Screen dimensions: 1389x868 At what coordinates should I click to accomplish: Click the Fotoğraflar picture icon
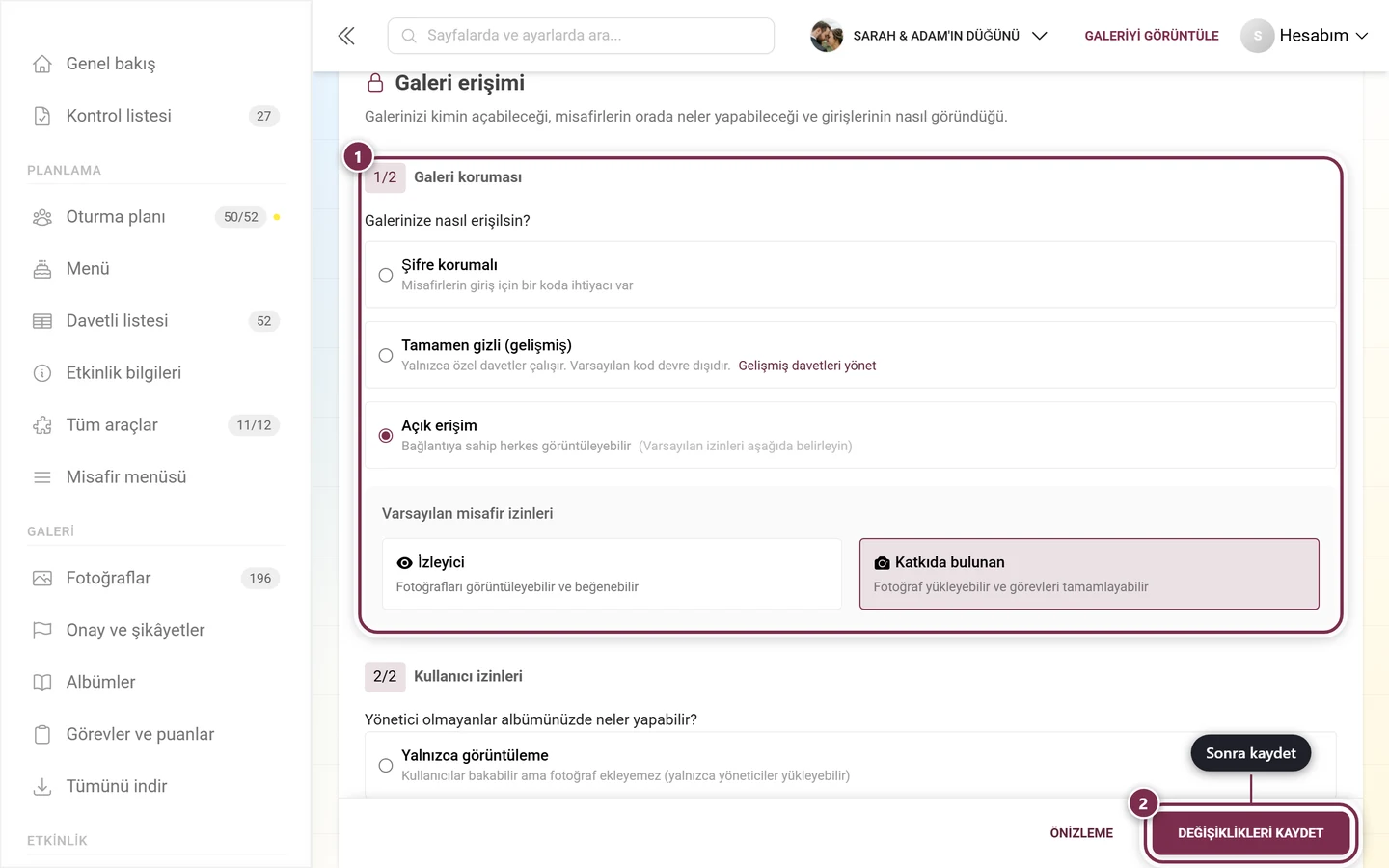[x=42, y=579]
